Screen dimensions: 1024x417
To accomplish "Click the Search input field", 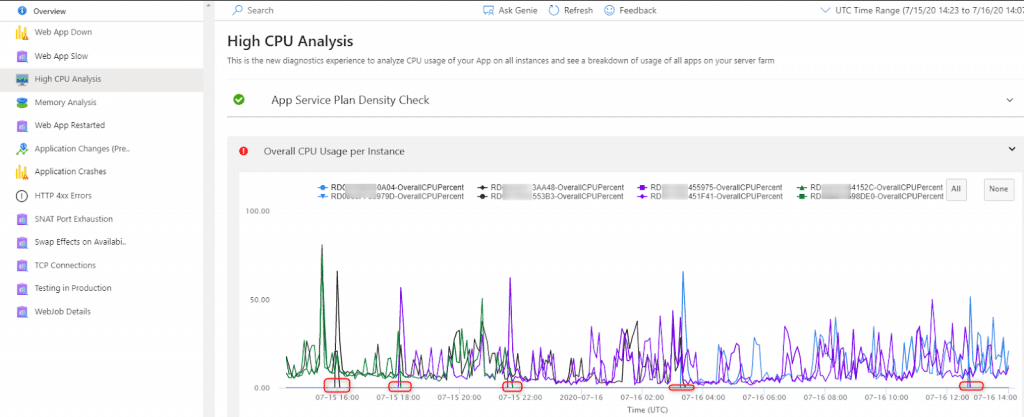I will pyautogui.click(x=261, y=10).
